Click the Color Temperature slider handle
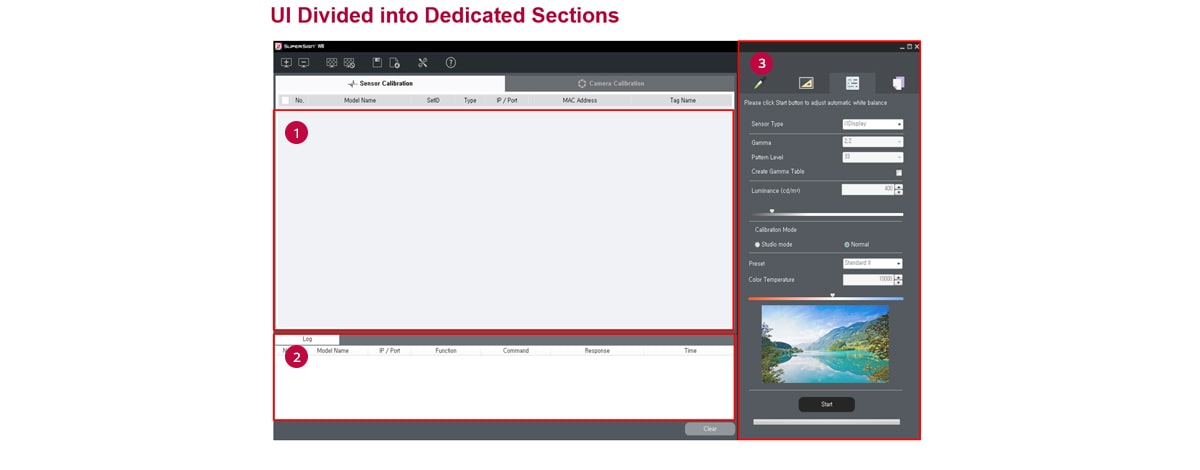The height and width of the screenshot is (470, 1200). pos(832,296)
